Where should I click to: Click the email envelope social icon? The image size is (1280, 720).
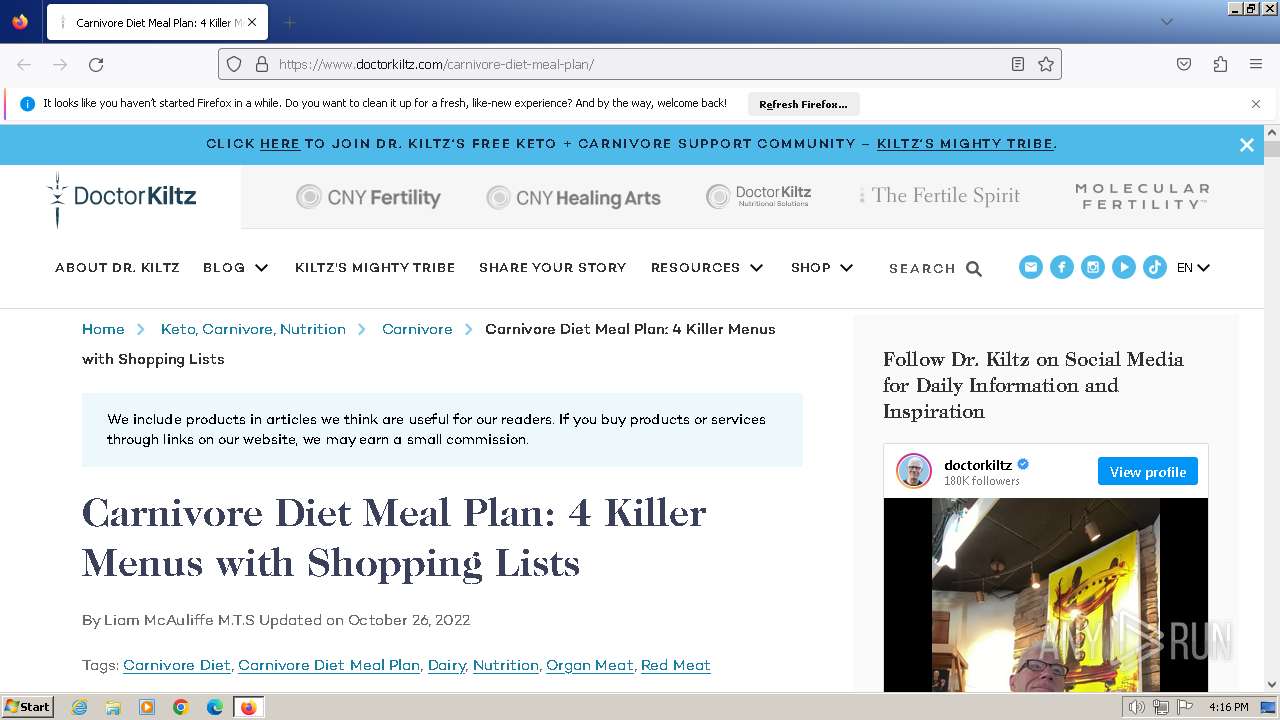[1031, 267]
